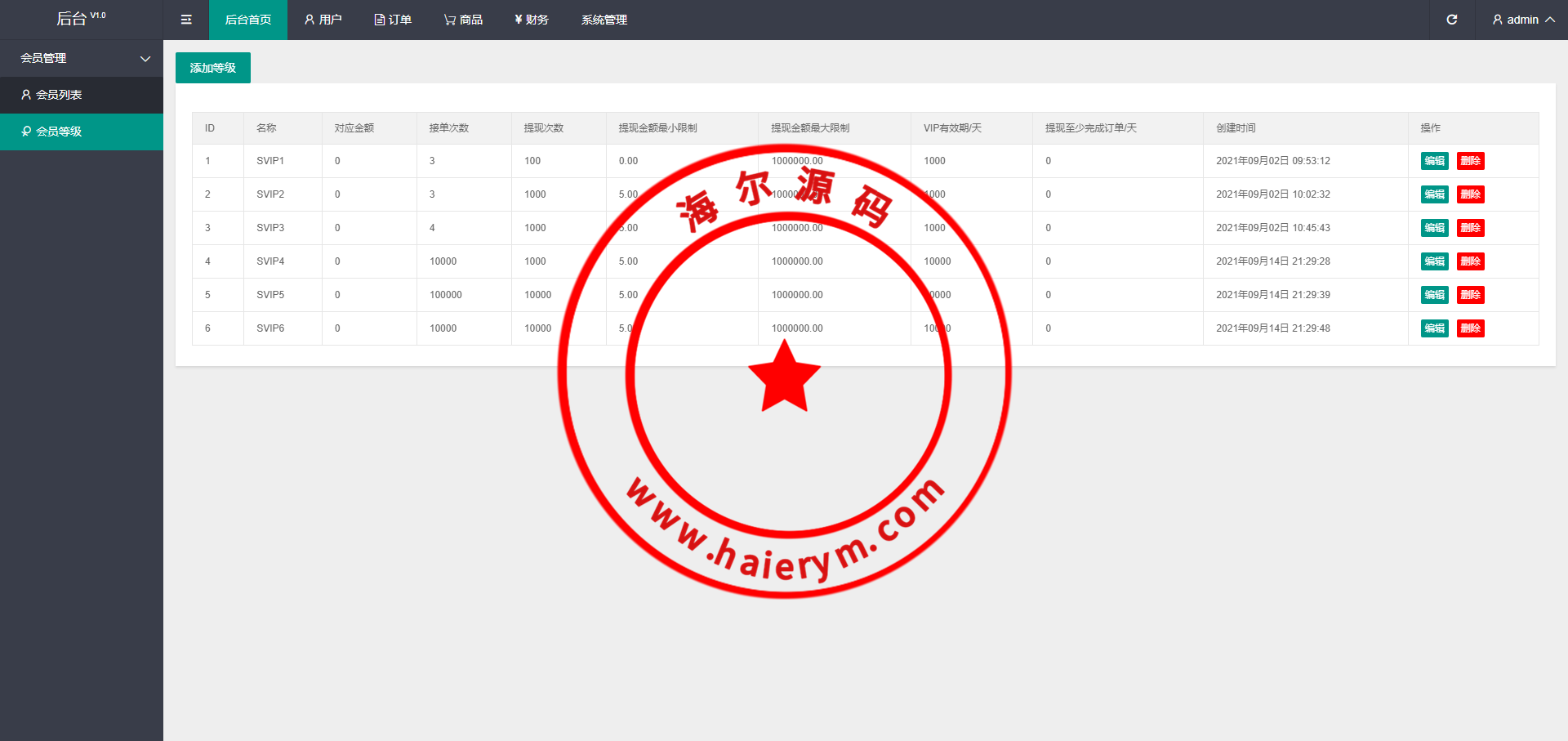
Task: Delete the SVIP1 level row
Action: point(1470,161)
